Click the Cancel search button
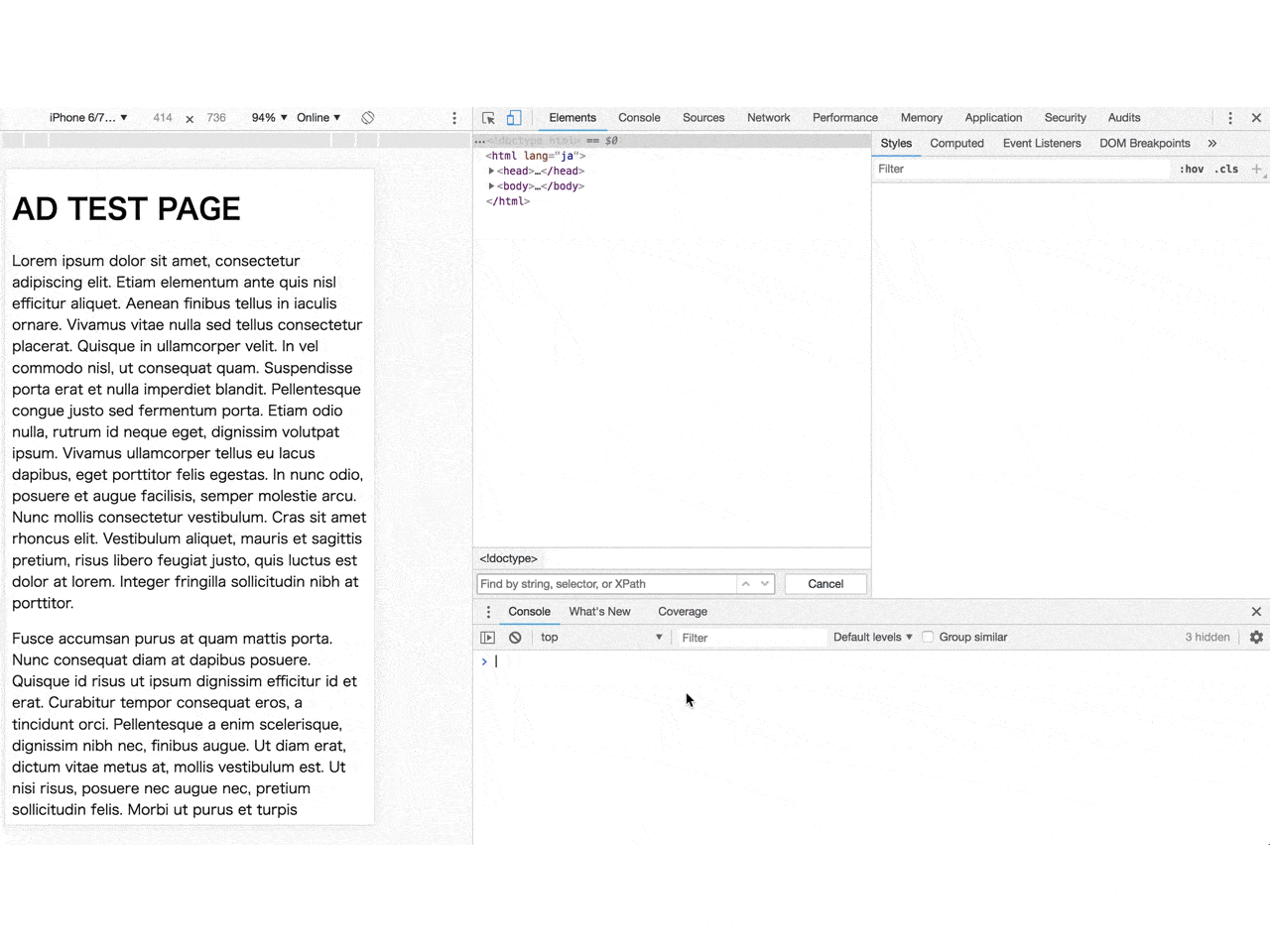Viewport: 1270px width, 952px height. coord(825,584)
